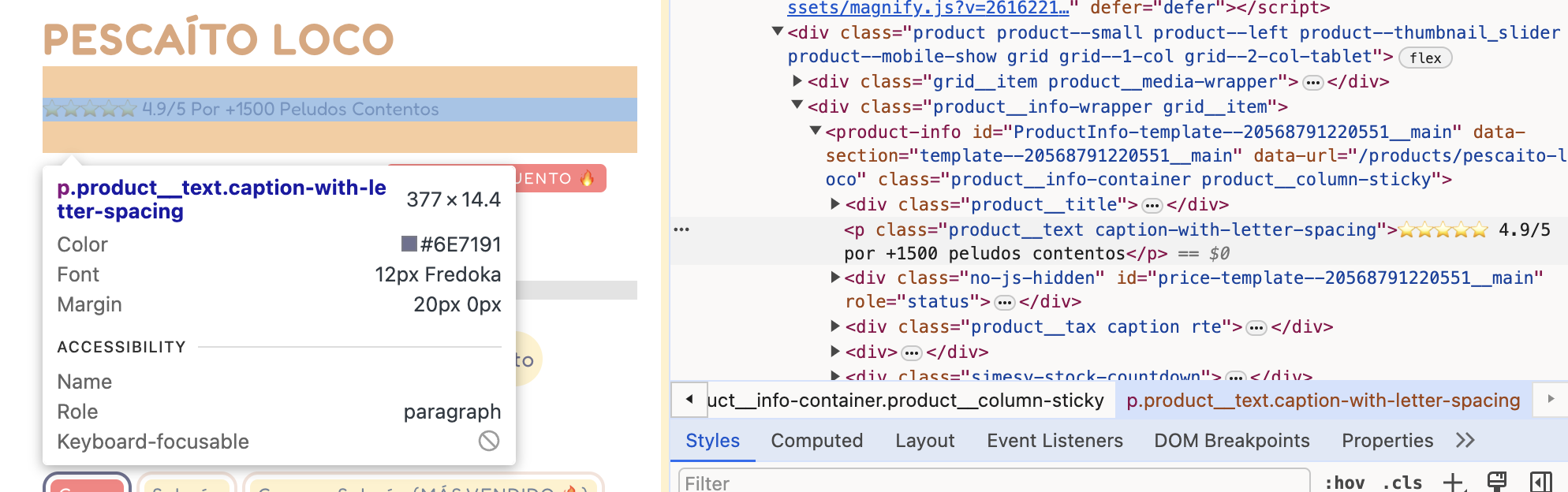Open the Event Listeners tab
Screen dimensions: 1568x492
click(1054, 441)
